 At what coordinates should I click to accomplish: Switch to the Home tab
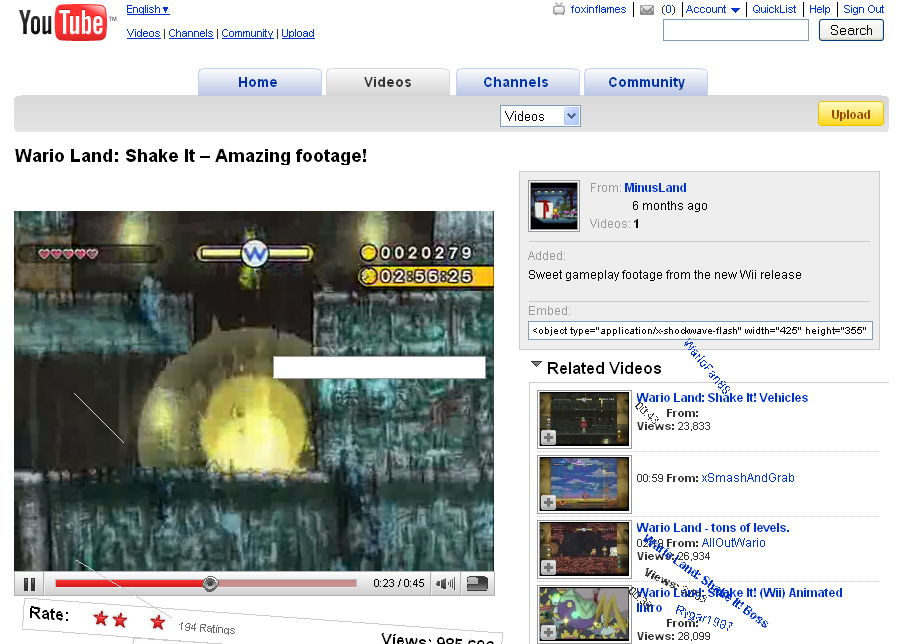258,82
